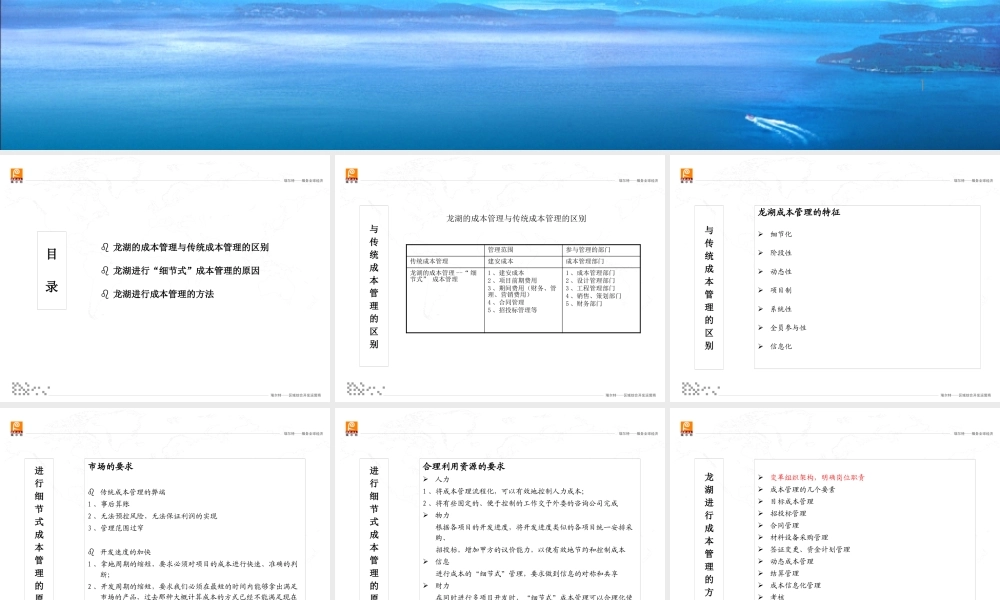Click the 签证变更、资金计划管理 bullet
The image size is (1000, 600).
(x=809, y=550)
